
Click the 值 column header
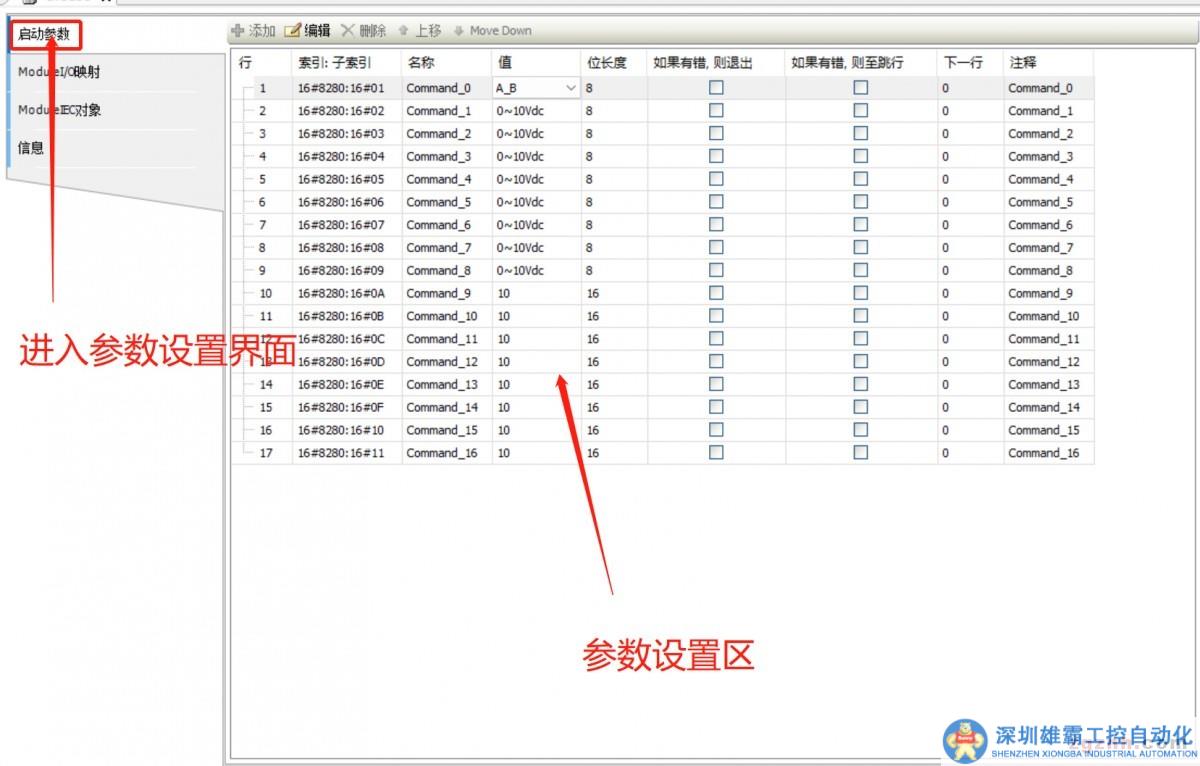pyautogui.click(x=505, y=62)
